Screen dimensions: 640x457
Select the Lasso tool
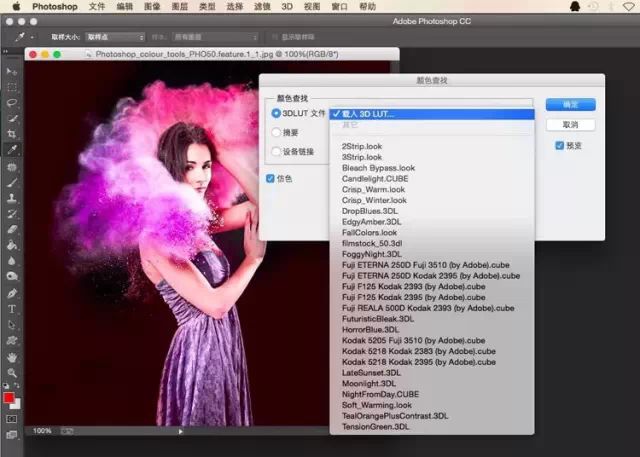point(12,102)
